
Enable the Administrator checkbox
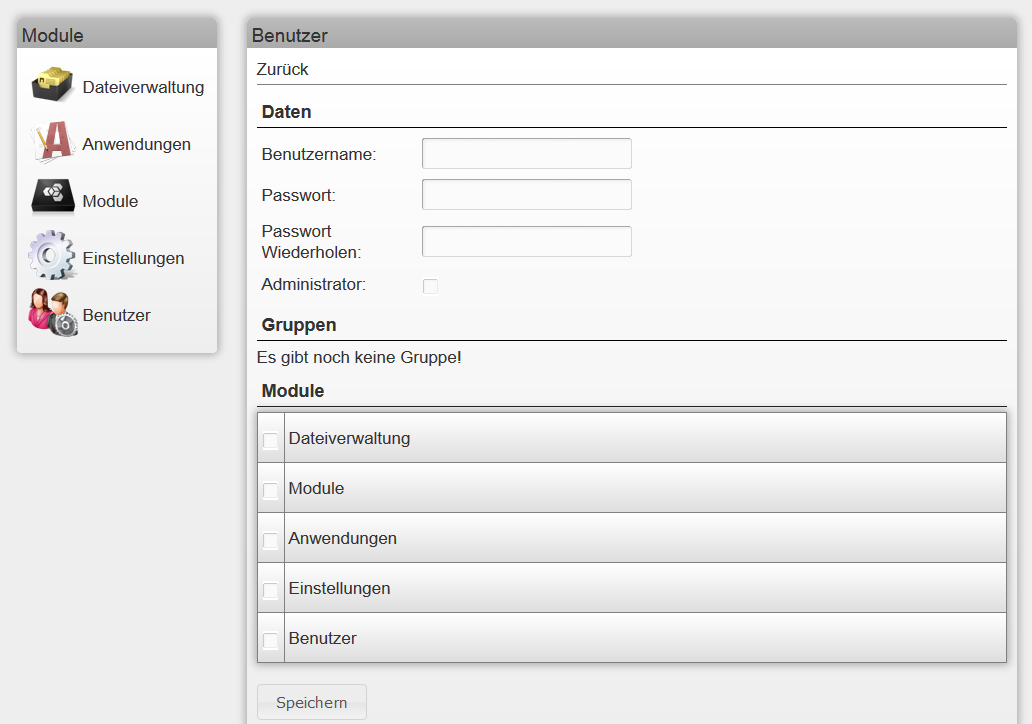[x=430, y=286]
